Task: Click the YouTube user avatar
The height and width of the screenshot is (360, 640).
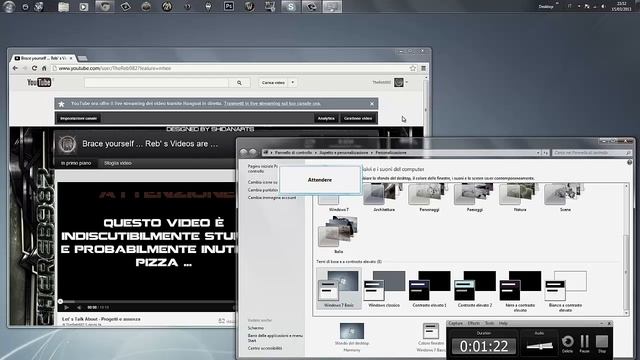Action: (x=399, y=82)
